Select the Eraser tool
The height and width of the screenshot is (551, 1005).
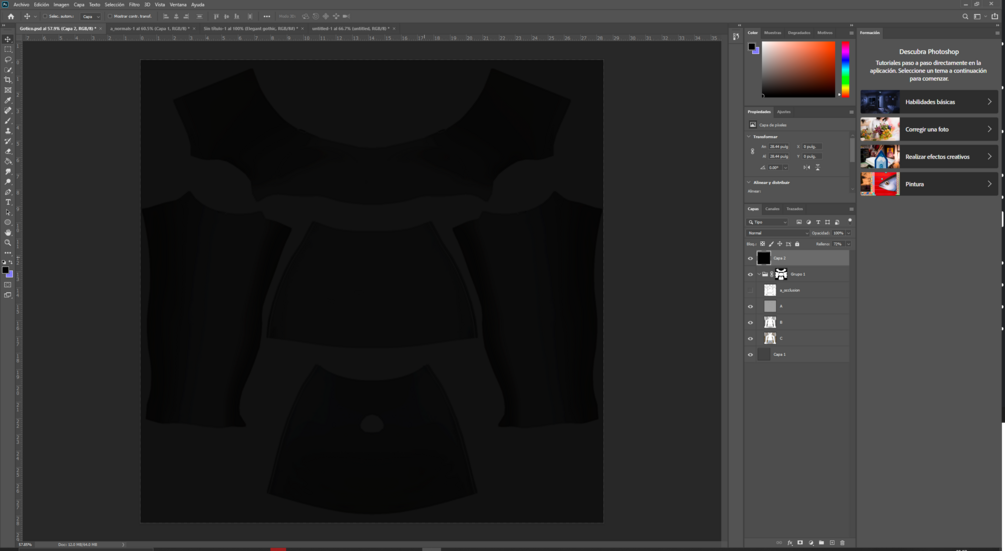click(x=8, y=151)
